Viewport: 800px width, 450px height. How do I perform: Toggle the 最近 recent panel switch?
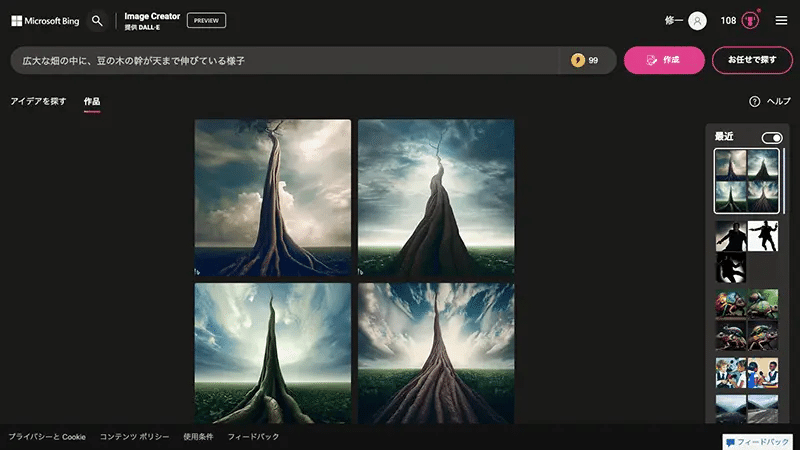(x=771, y=138)
